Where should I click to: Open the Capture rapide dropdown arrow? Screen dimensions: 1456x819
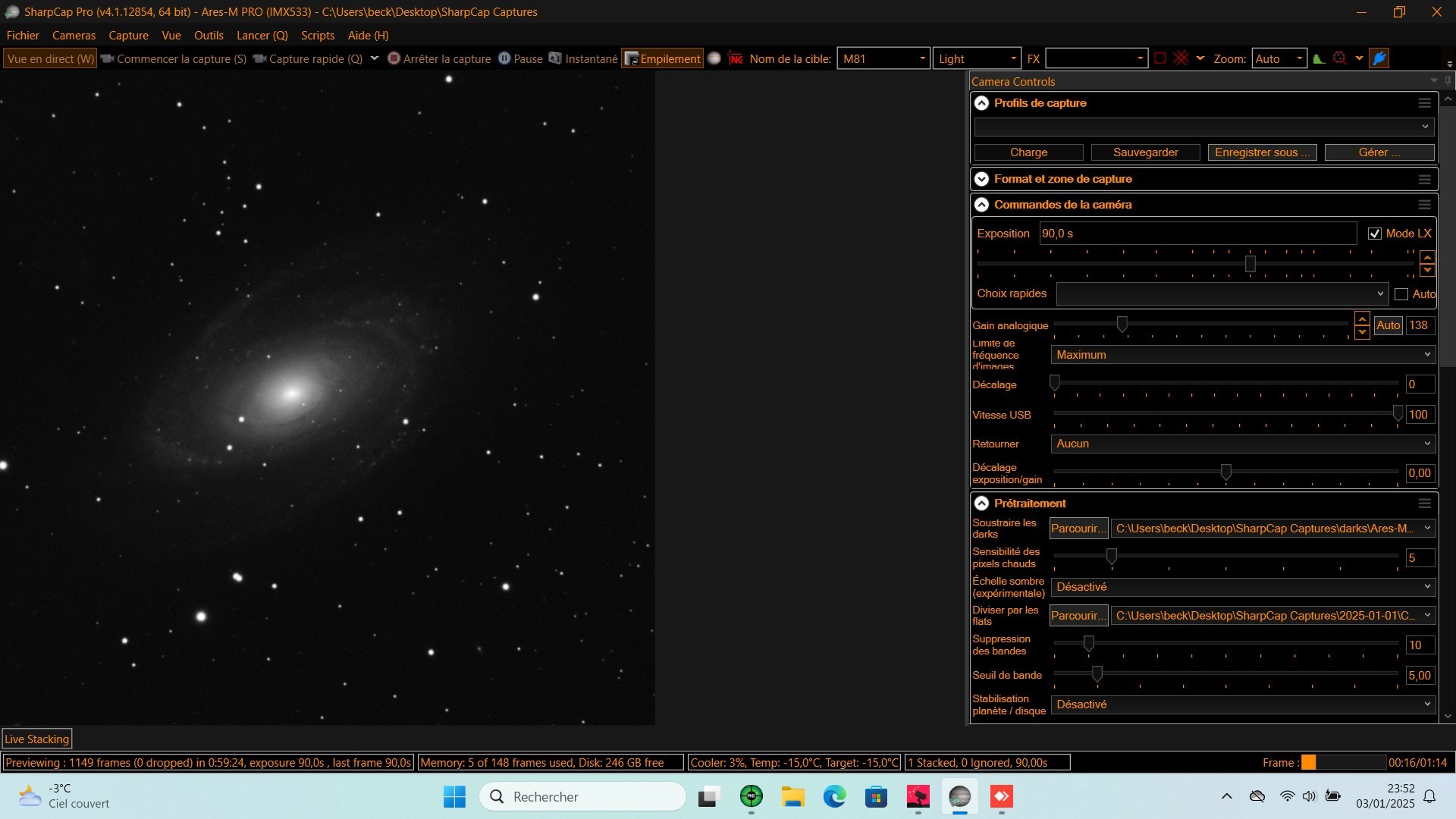[x=374, y=58]
